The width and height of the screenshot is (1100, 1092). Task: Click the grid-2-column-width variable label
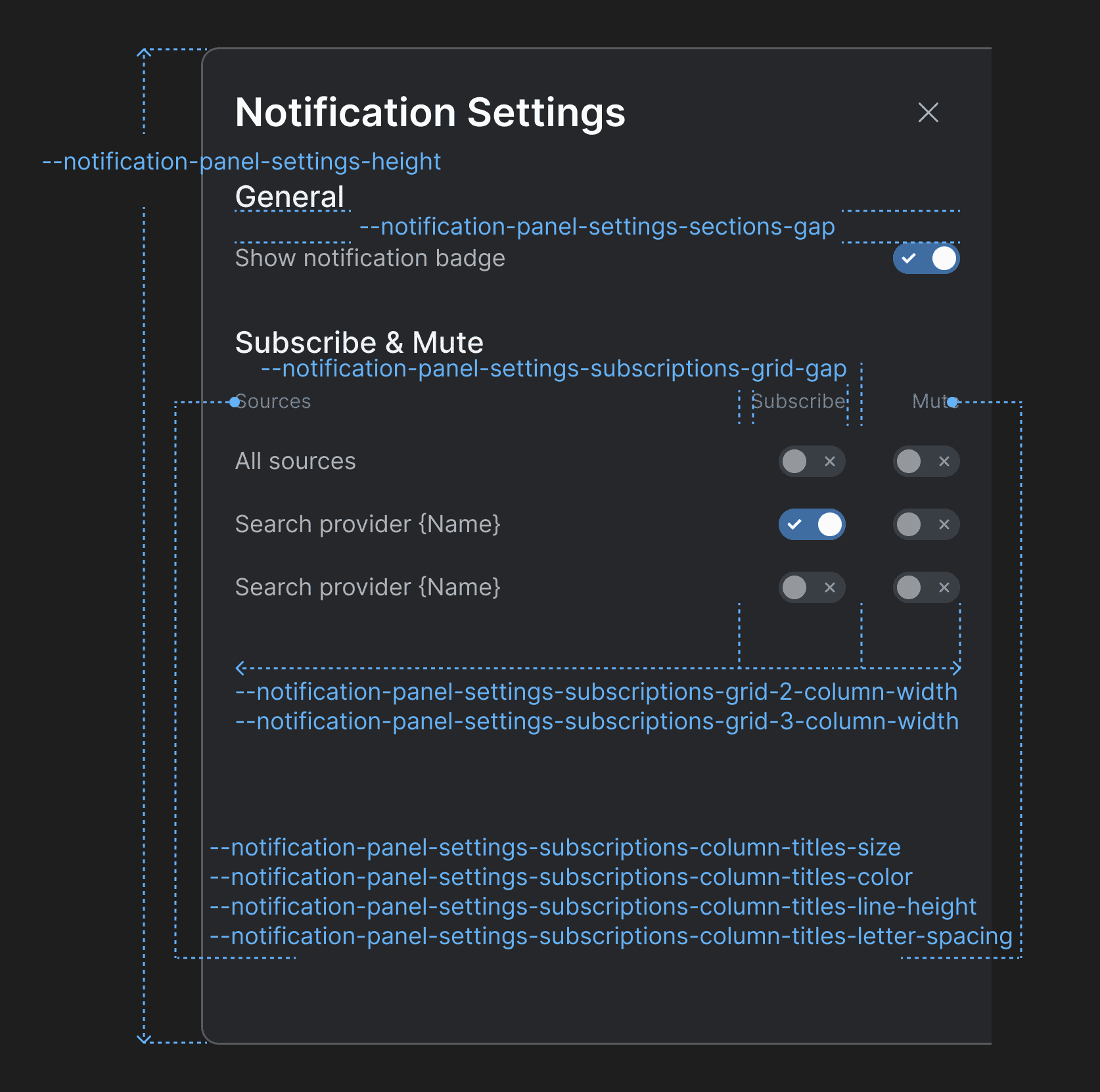pos(596,692)
